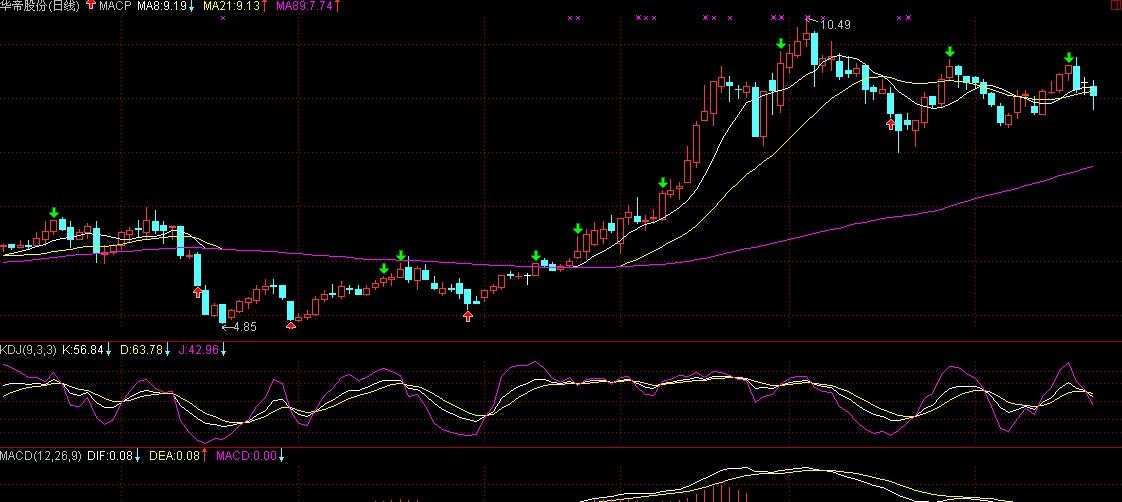This screenshot has height=502, width=1122.
Task: Click the red square icon at top-right corner
Action: [1115, 6]
